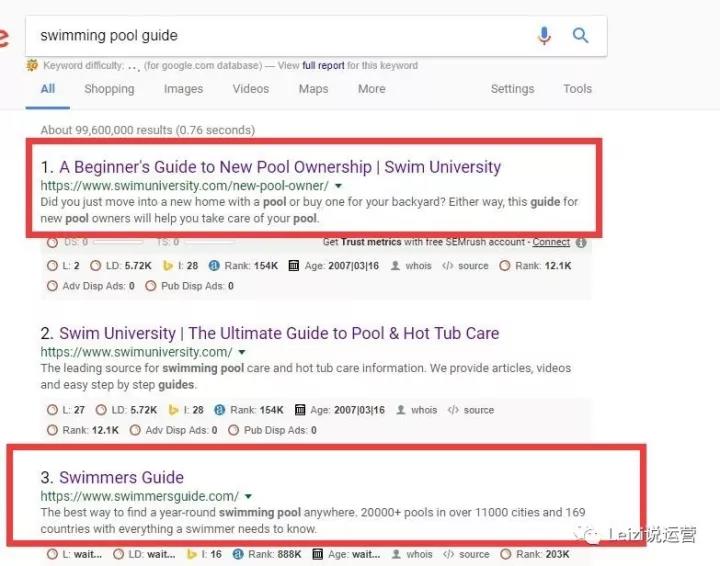The image size is (720, 566).
Task: View source for result 1
Action: tap(466, 266)
